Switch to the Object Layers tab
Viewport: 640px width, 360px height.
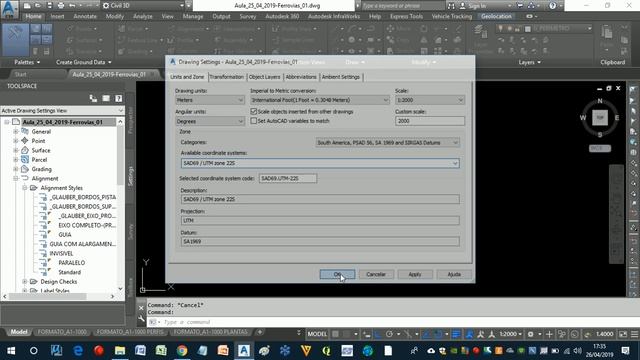[264, 77]
